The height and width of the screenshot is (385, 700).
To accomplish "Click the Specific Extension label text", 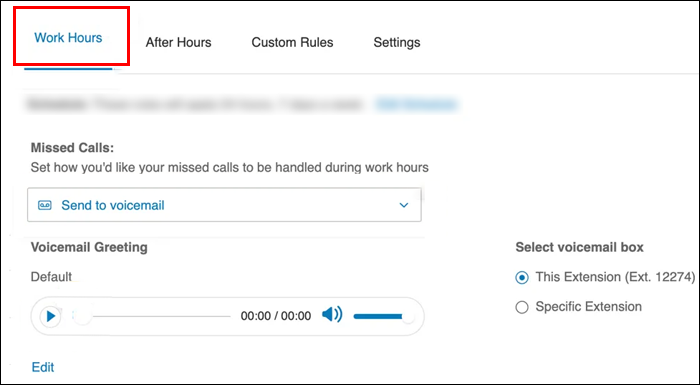I will [588, 307].
